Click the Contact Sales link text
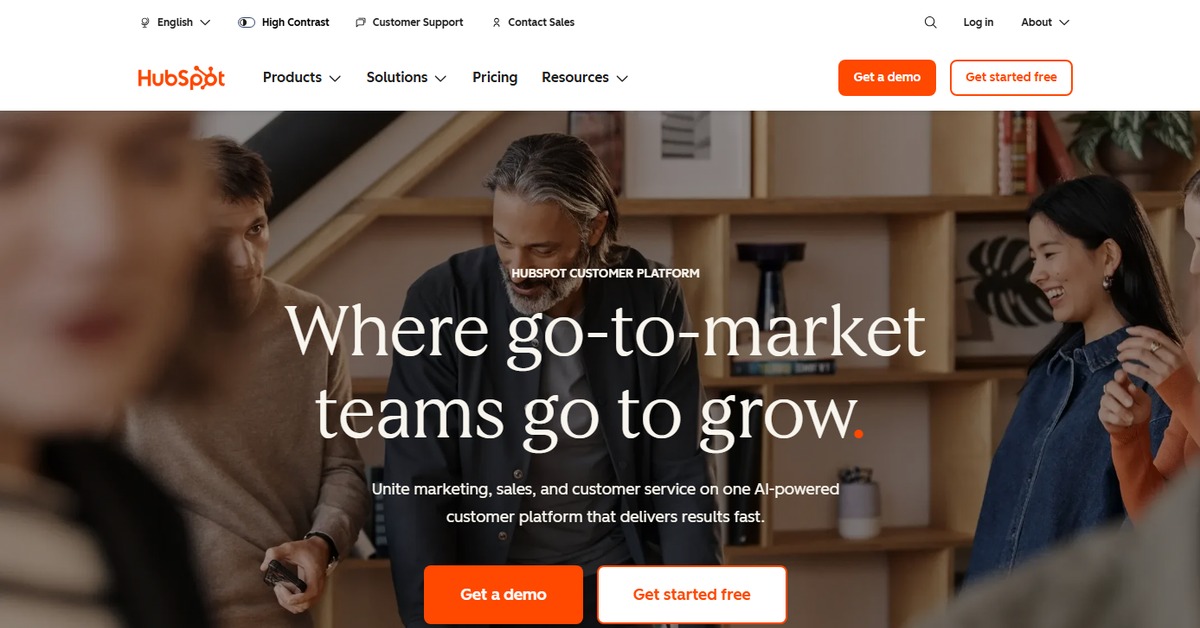The height and width of the screenshot is (628, 1200). point(541,22)
